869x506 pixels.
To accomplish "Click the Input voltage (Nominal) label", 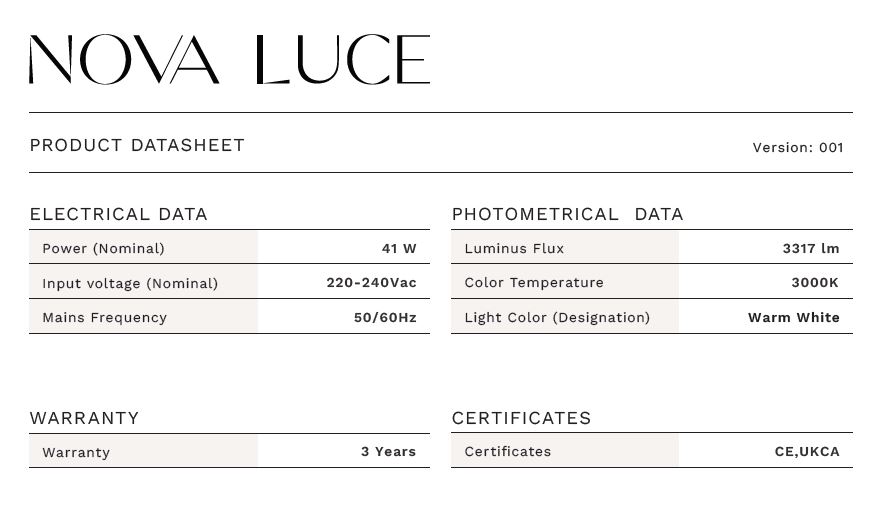I will [130, 283].
